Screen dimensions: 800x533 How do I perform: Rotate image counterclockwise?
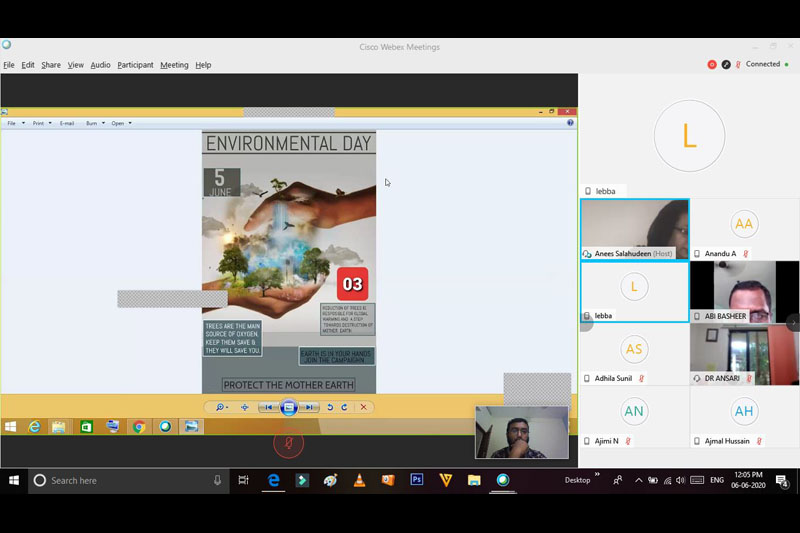coord(330,407)
